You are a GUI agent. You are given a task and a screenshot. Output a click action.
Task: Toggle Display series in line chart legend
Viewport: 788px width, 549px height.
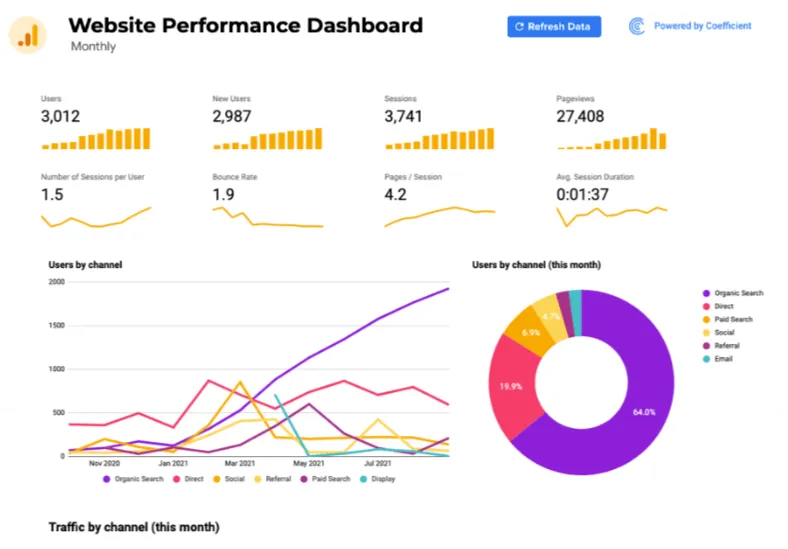click(377, 479)
